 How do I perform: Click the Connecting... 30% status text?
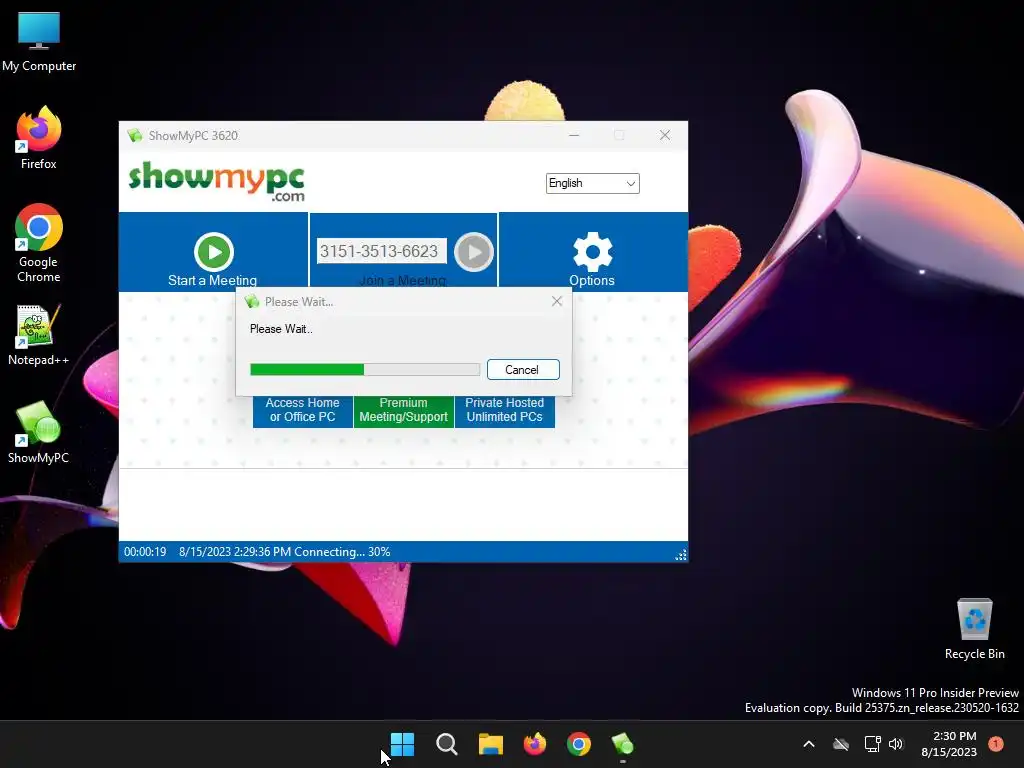click(342, 552)
